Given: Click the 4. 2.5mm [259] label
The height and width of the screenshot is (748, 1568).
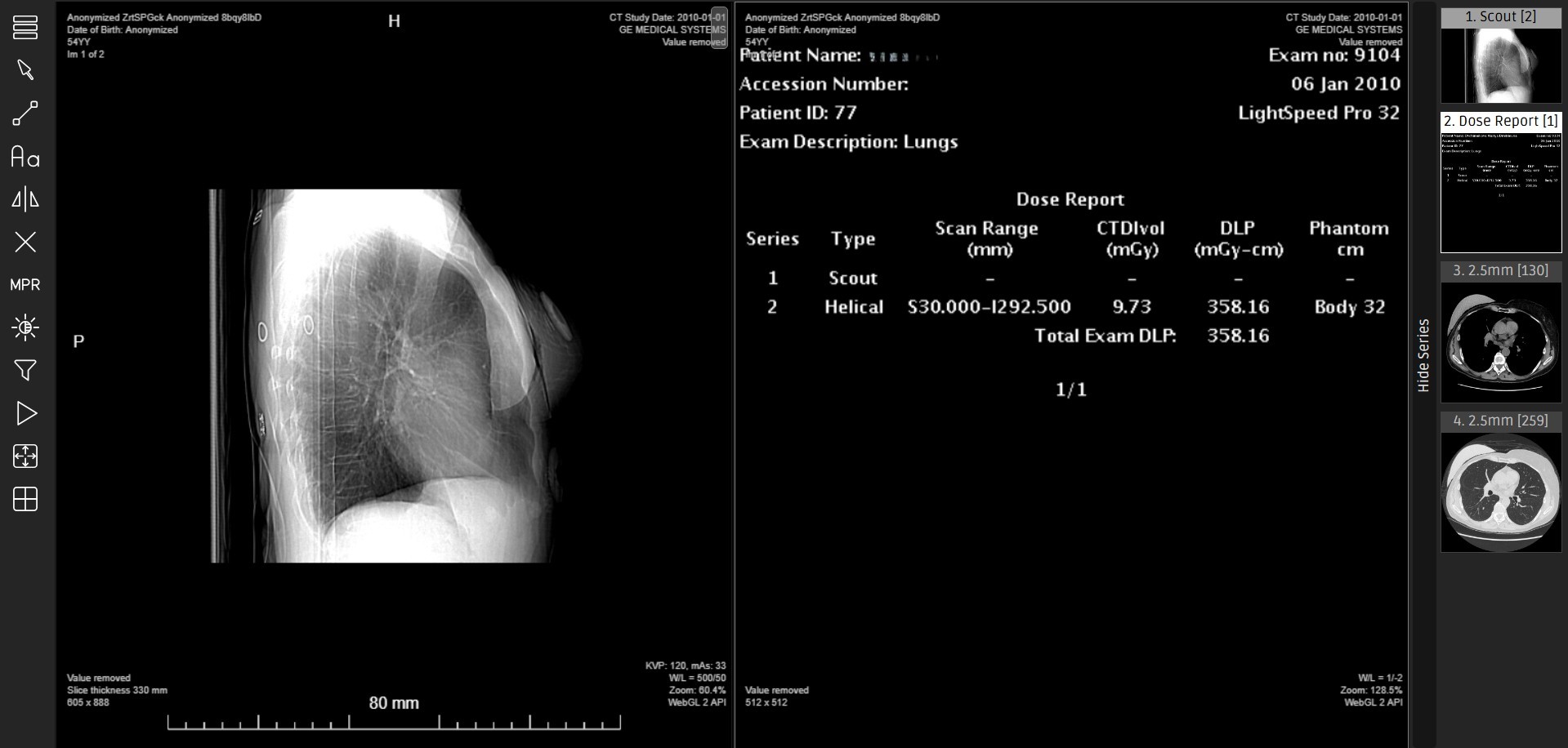Looking at the screenshot, I should [x=1501, y=421].
